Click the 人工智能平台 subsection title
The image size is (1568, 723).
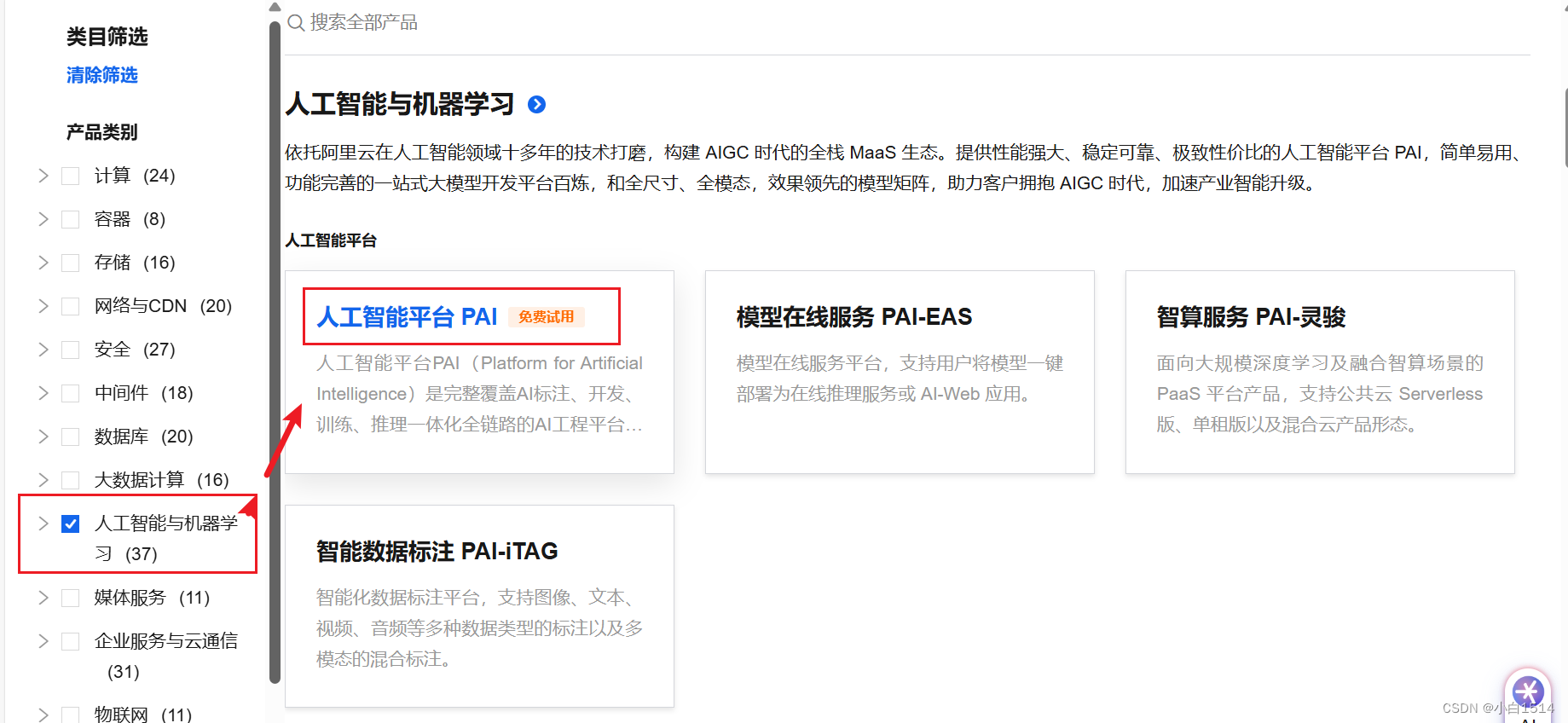pyautogui.click(x=331, y=241)
